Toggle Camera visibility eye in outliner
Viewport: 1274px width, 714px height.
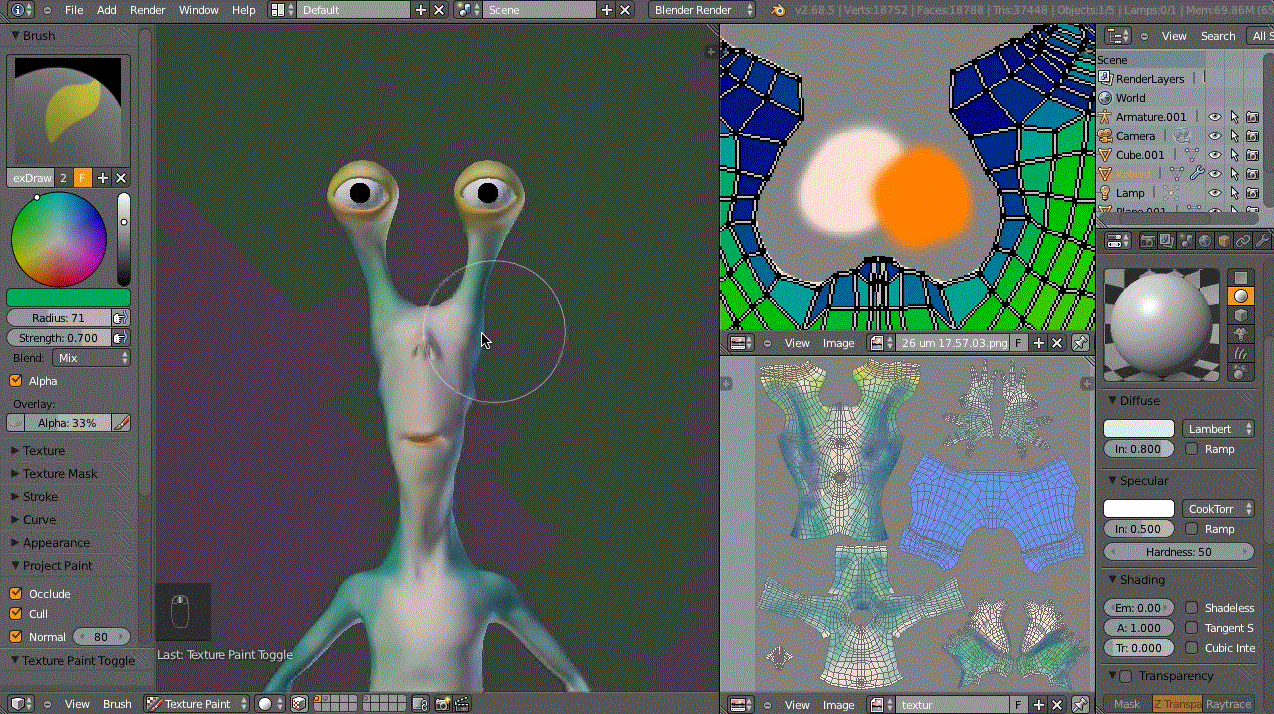pyautogui.click(x=1215, y=136)
